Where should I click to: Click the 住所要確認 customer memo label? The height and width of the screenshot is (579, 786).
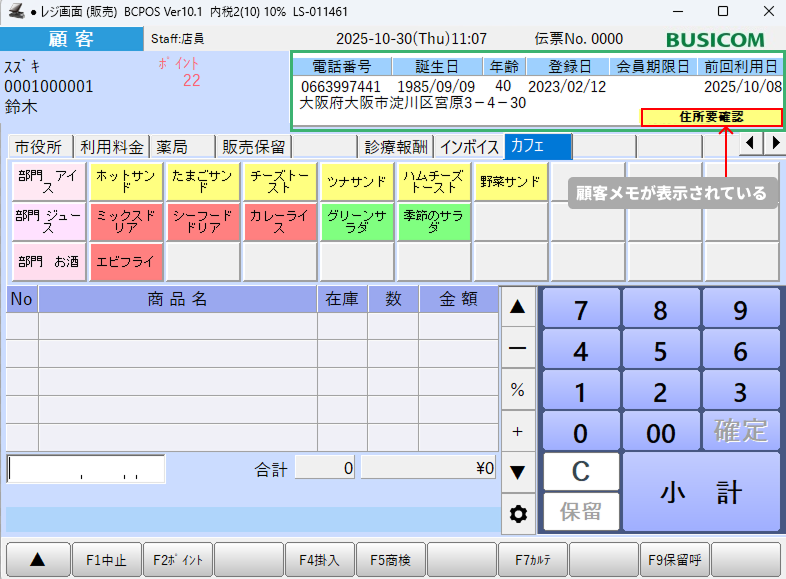[x=711, y=117]
